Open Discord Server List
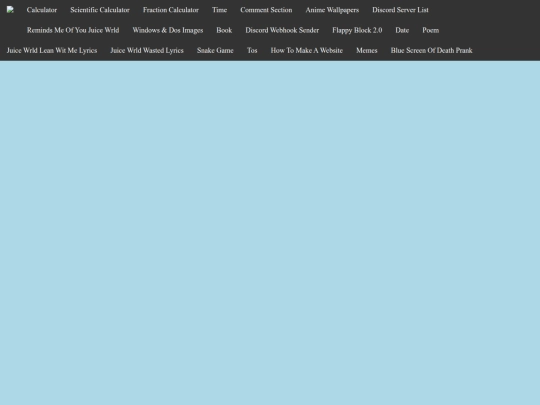Viewport: 540px width, 405px height. point(401,10)
